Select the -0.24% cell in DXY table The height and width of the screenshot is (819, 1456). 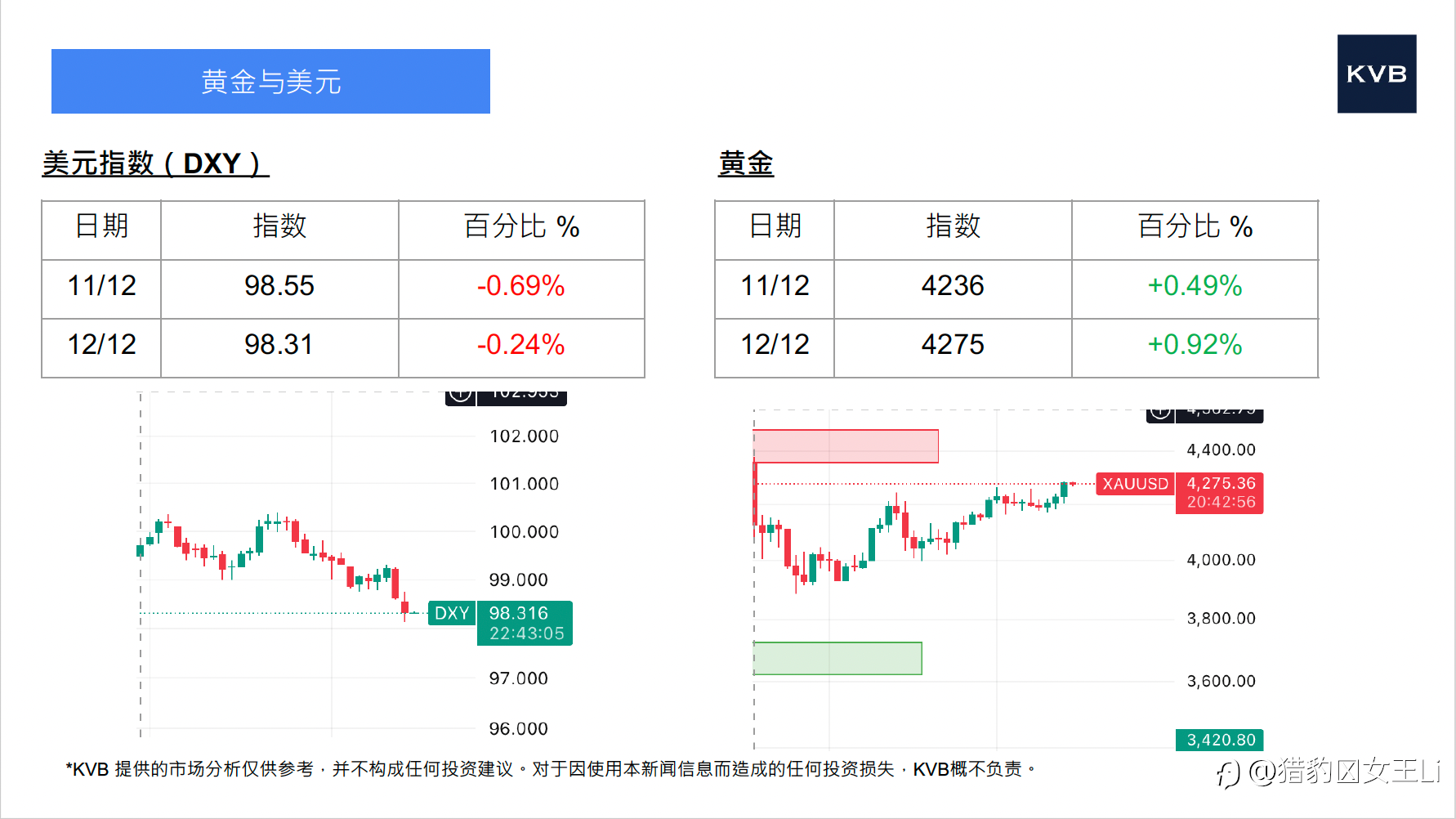(521, 345)
